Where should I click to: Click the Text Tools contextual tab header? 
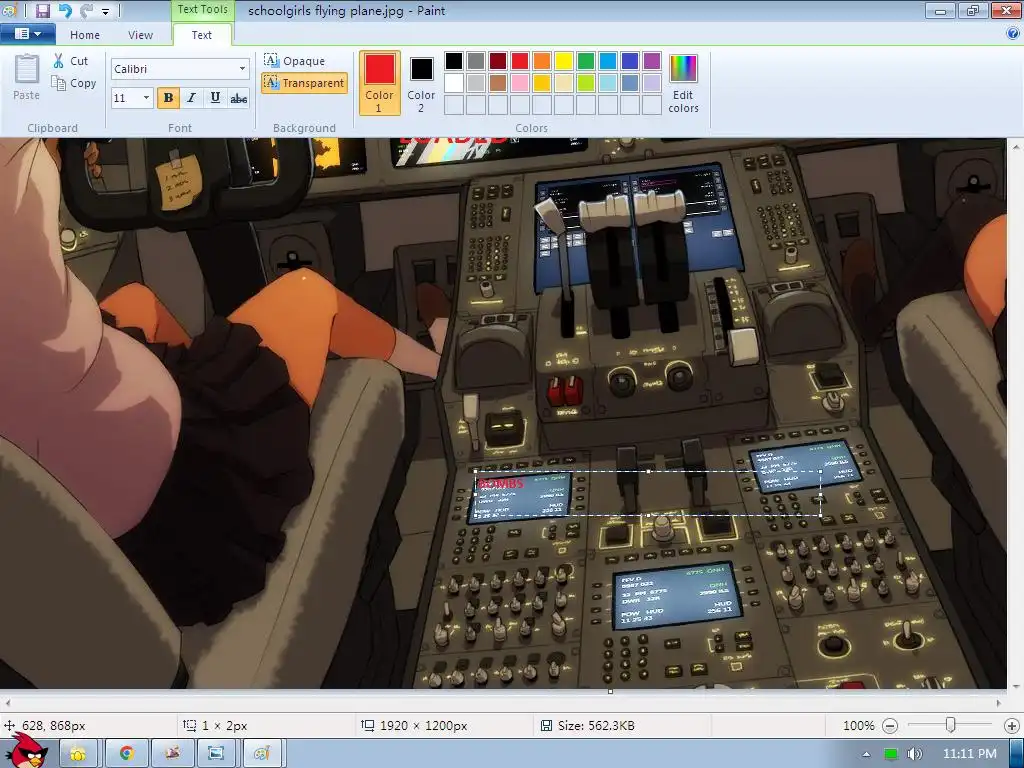point(202,9)
